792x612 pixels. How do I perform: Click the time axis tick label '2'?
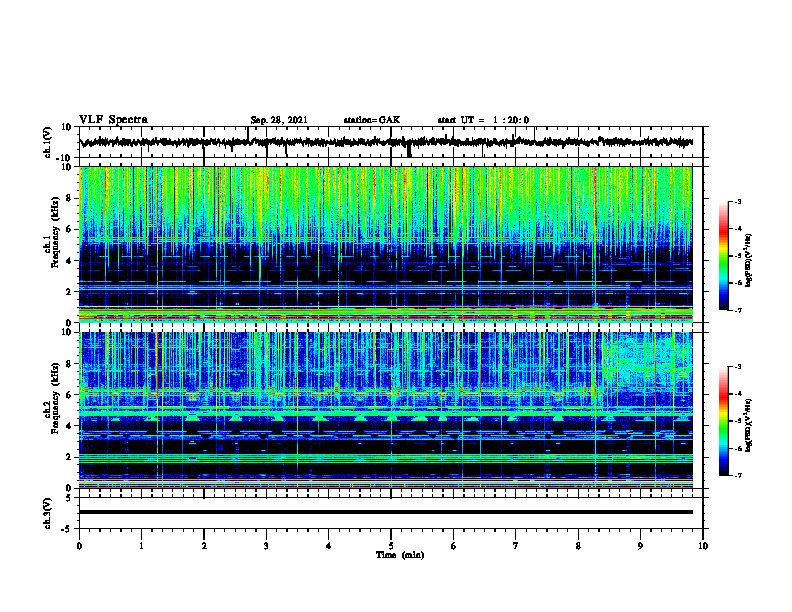pos(204,546)
